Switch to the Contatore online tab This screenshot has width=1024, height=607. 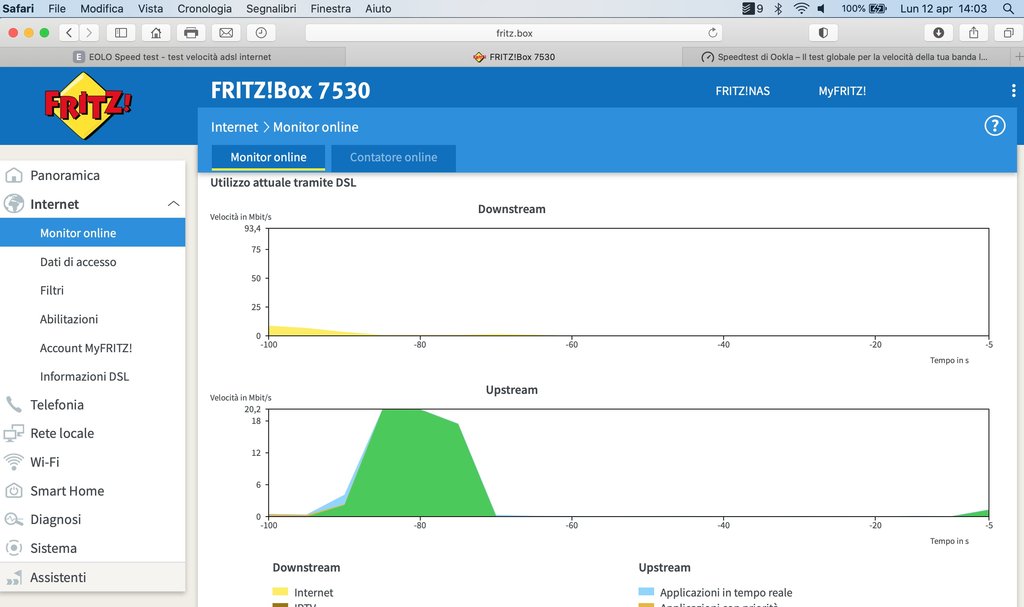click(x=393, y=157)
